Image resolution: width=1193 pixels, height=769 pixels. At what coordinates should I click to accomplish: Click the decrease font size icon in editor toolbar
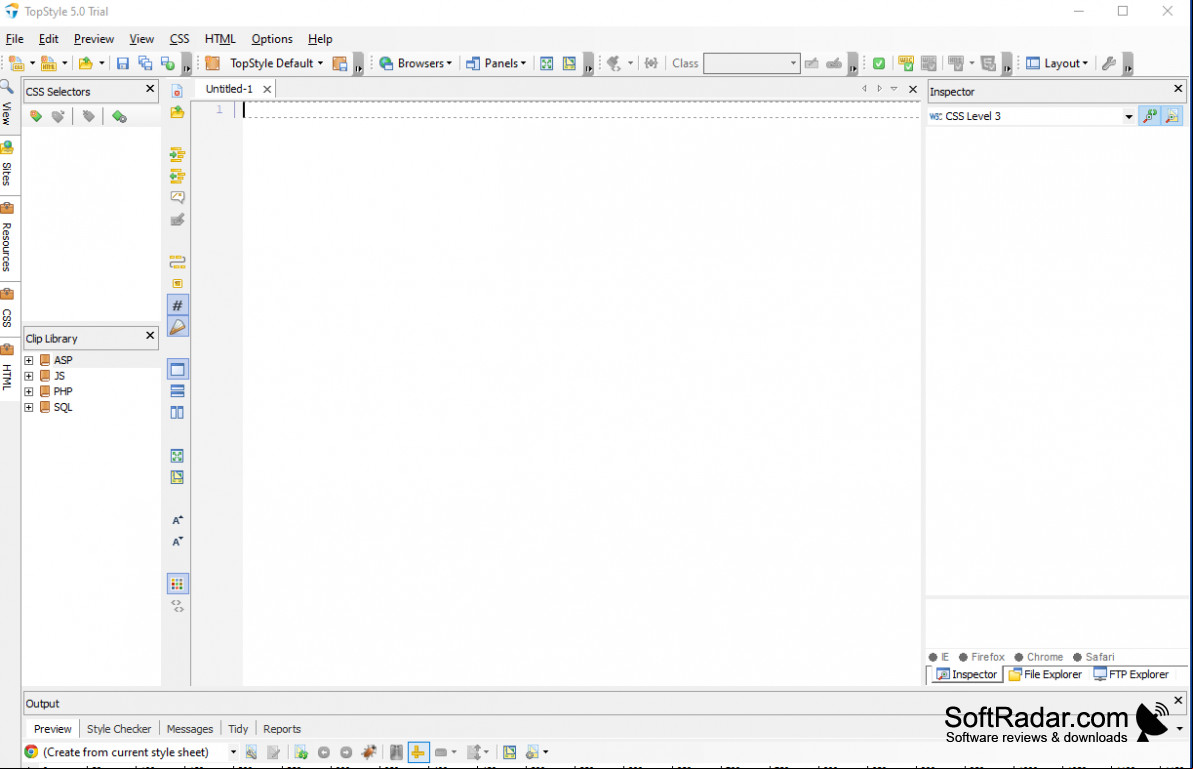[177, 542]
